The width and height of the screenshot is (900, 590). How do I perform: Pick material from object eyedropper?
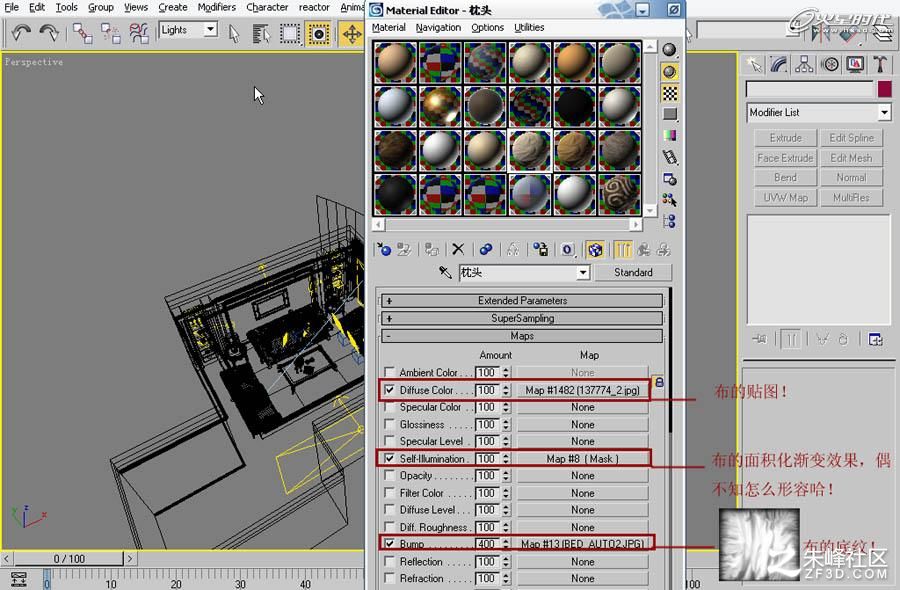click(x=445, y=272)
